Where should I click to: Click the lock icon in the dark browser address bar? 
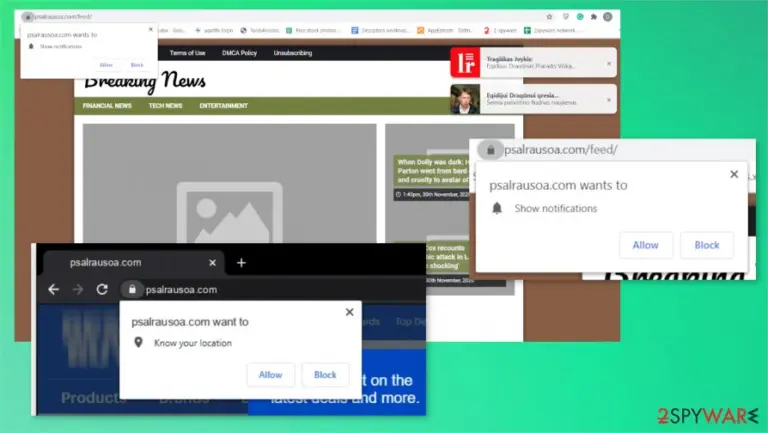[x=132, y=289]
